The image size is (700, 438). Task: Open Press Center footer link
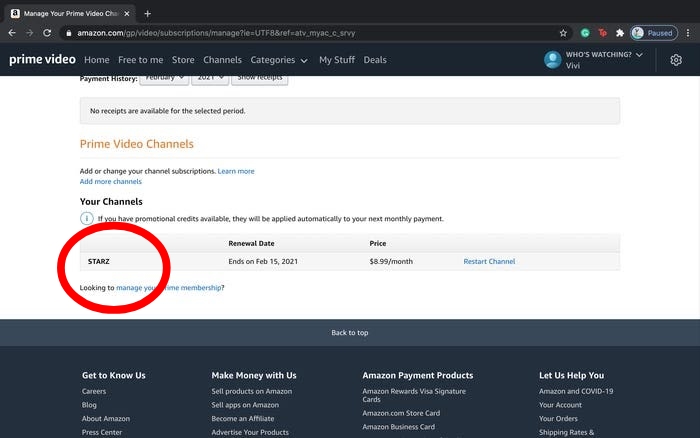tap(102, 432)
